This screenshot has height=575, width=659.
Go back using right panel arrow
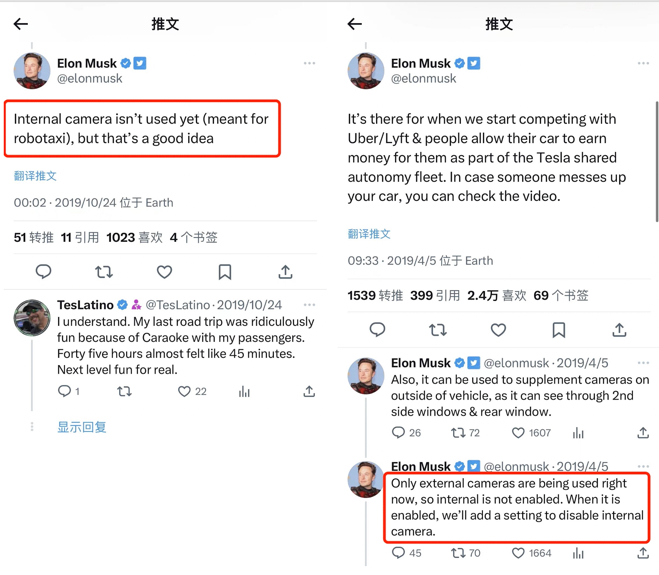click(355, 24)
